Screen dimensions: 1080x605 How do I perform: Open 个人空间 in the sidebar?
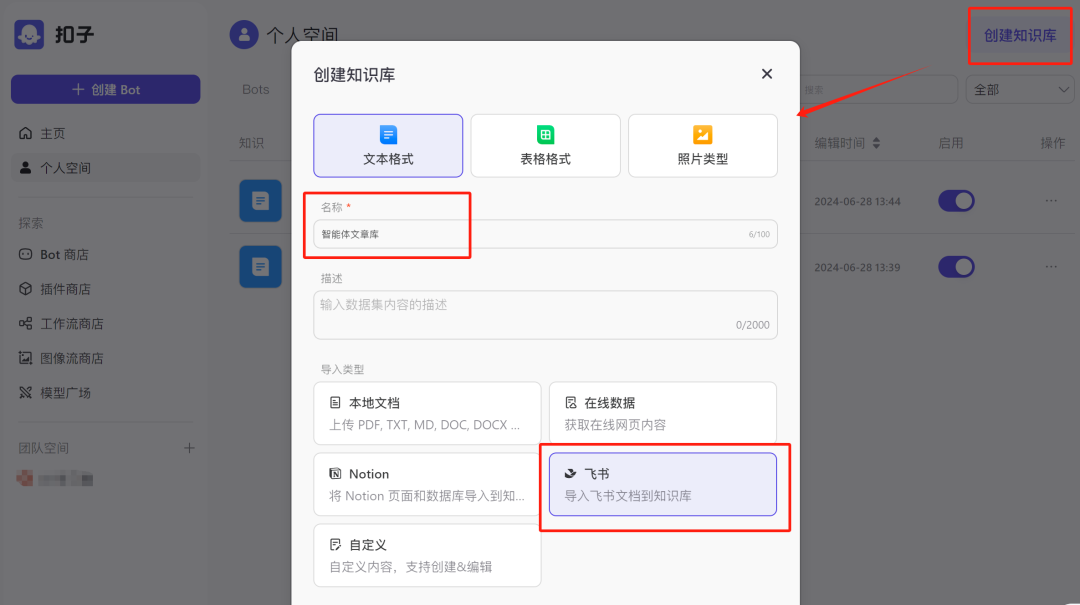tap(105, 168)
